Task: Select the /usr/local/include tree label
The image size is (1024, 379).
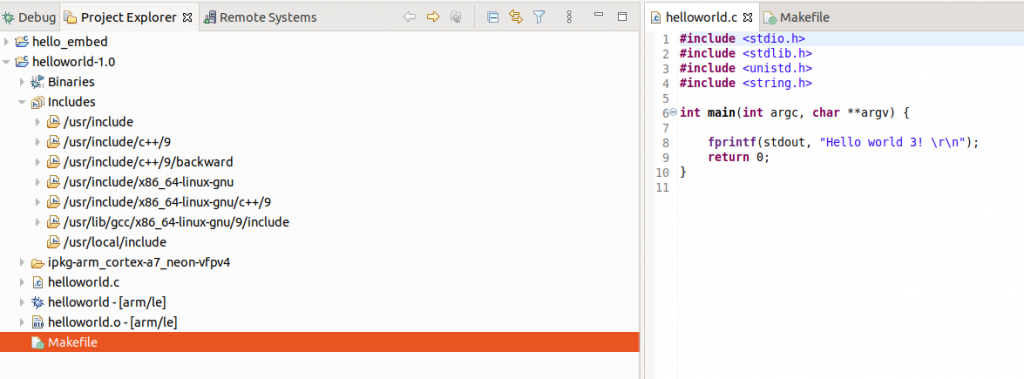Action: click(x=115, y=242)
